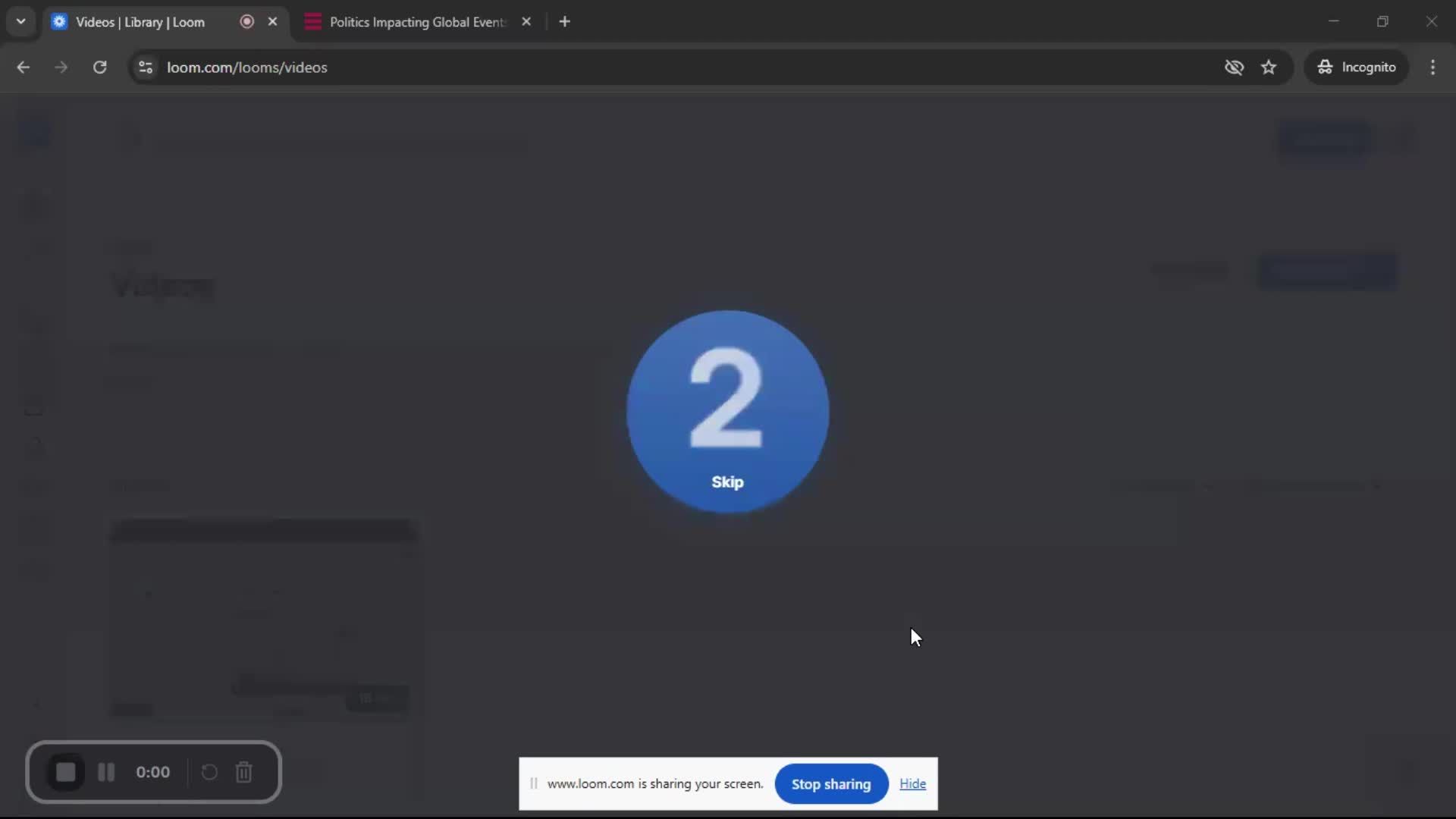The width and height of the screenshot is (1456, 819).
Task: Click the blocked third-party cookies eye icon
Action: click(1235, 67)
